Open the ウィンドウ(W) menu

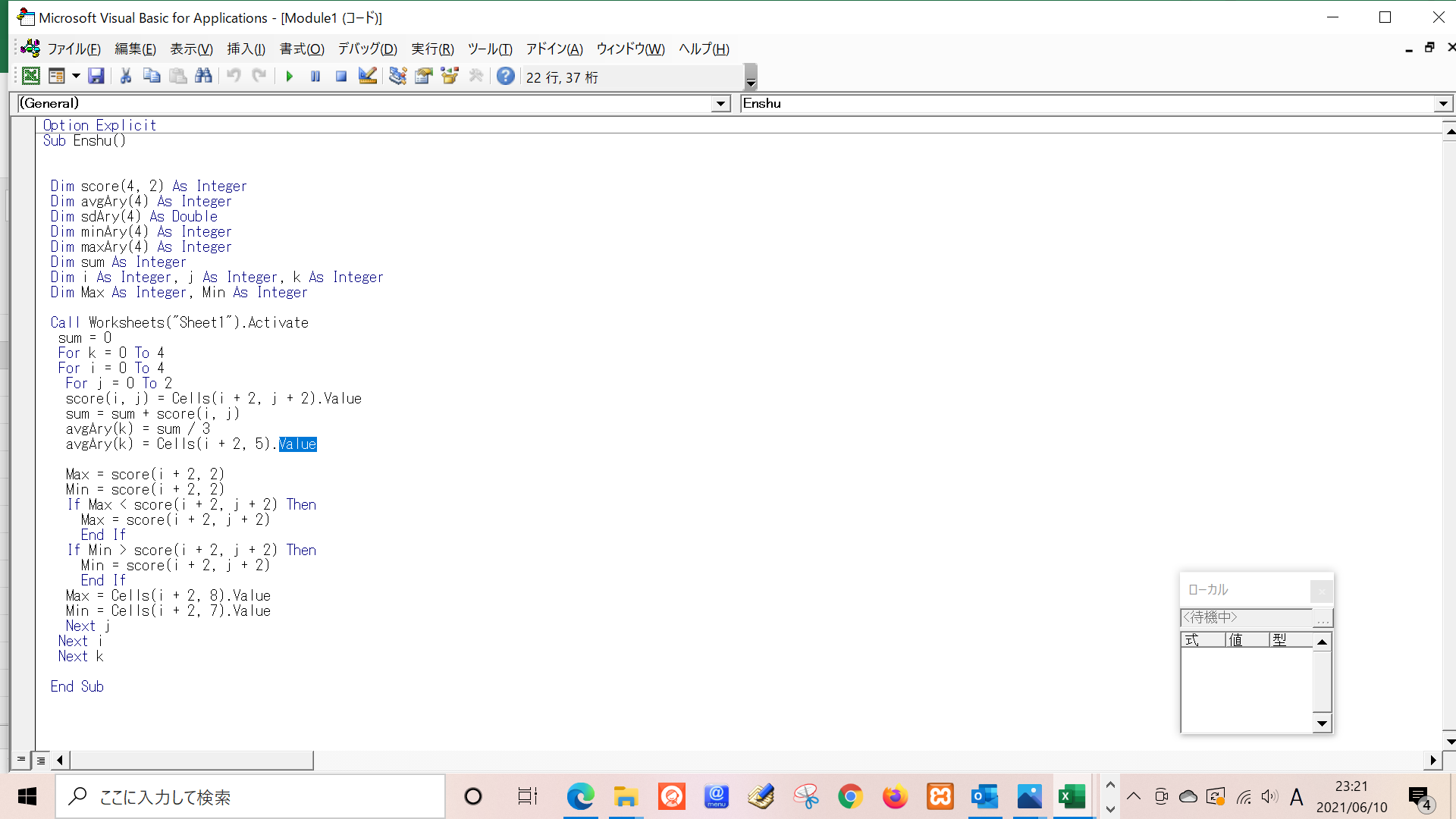coord(630,49)
